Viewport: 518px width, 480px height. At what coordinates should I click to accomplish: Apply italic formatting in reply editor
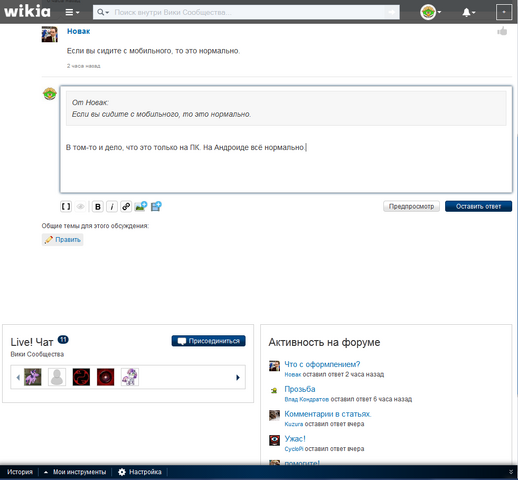pyautogui.click(x=112, y=207)
